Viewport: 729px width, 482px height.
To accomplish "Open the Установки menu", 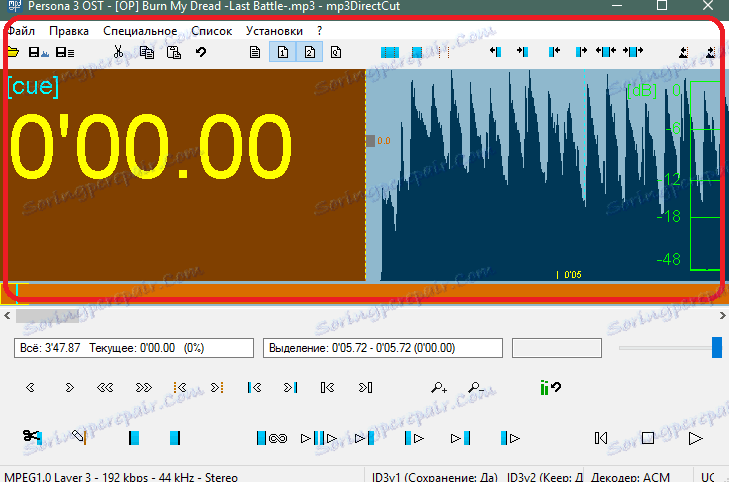I will (x=274, y=31).
